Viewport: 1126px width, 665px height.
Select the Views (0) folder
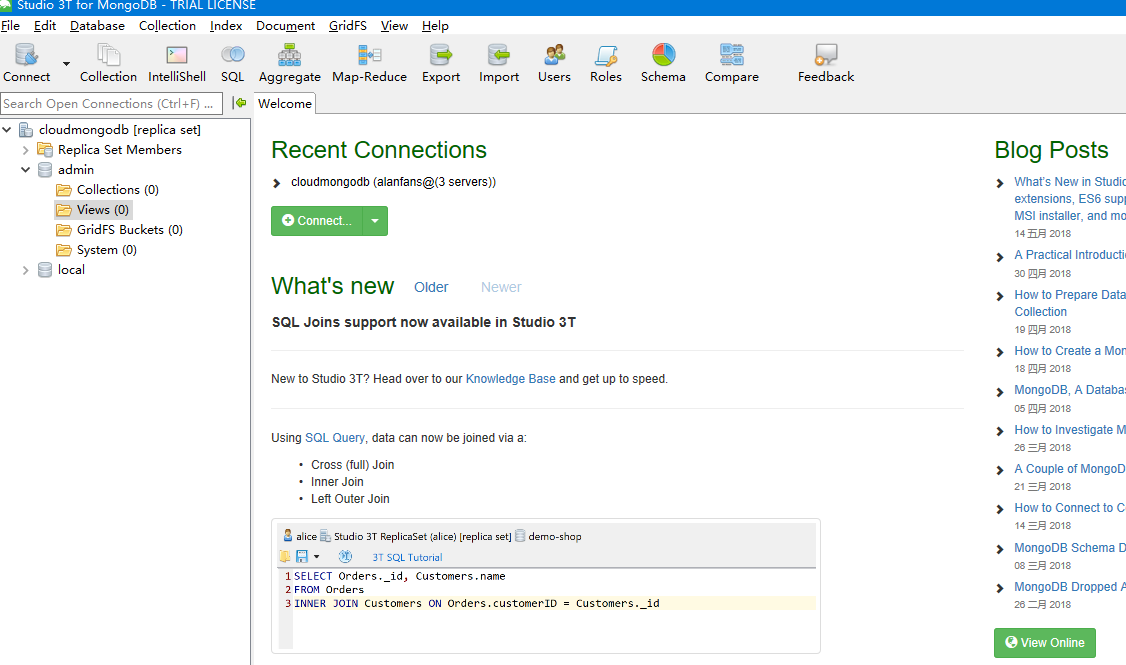102,210
